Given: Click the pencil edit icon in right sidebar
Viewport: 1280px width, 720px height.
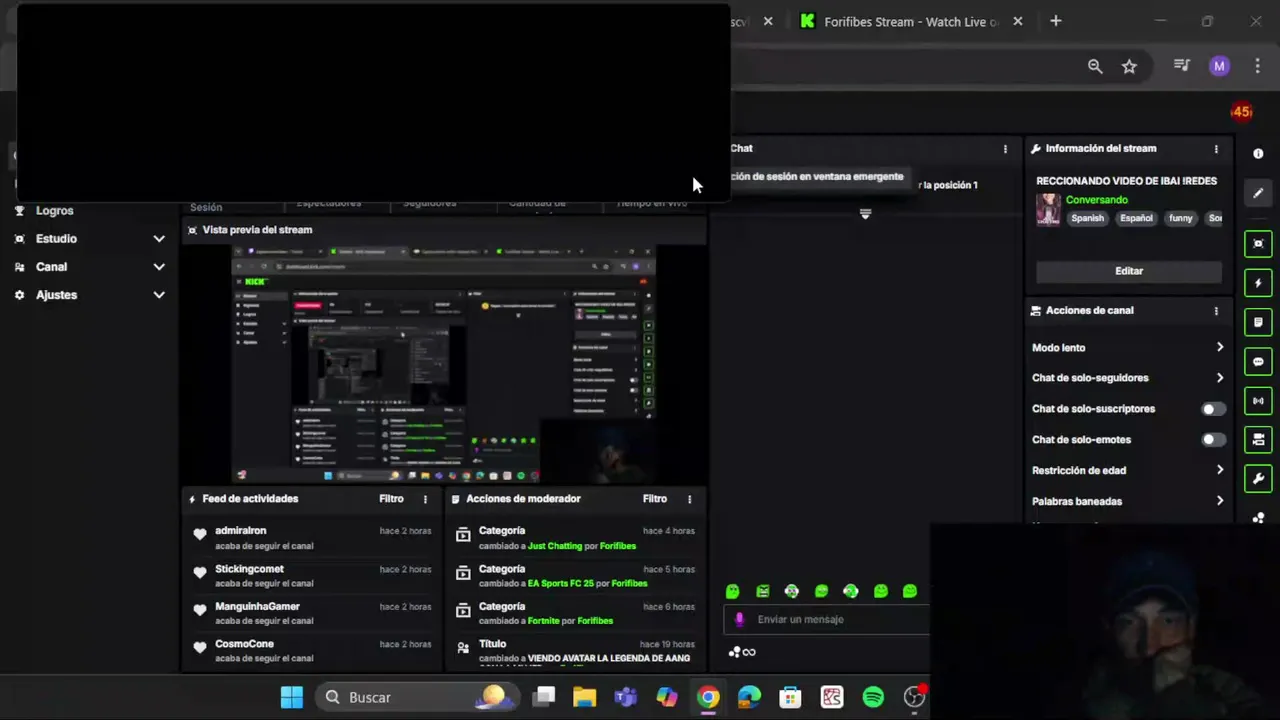Looking at the screenshot, I should (1258, 193).
